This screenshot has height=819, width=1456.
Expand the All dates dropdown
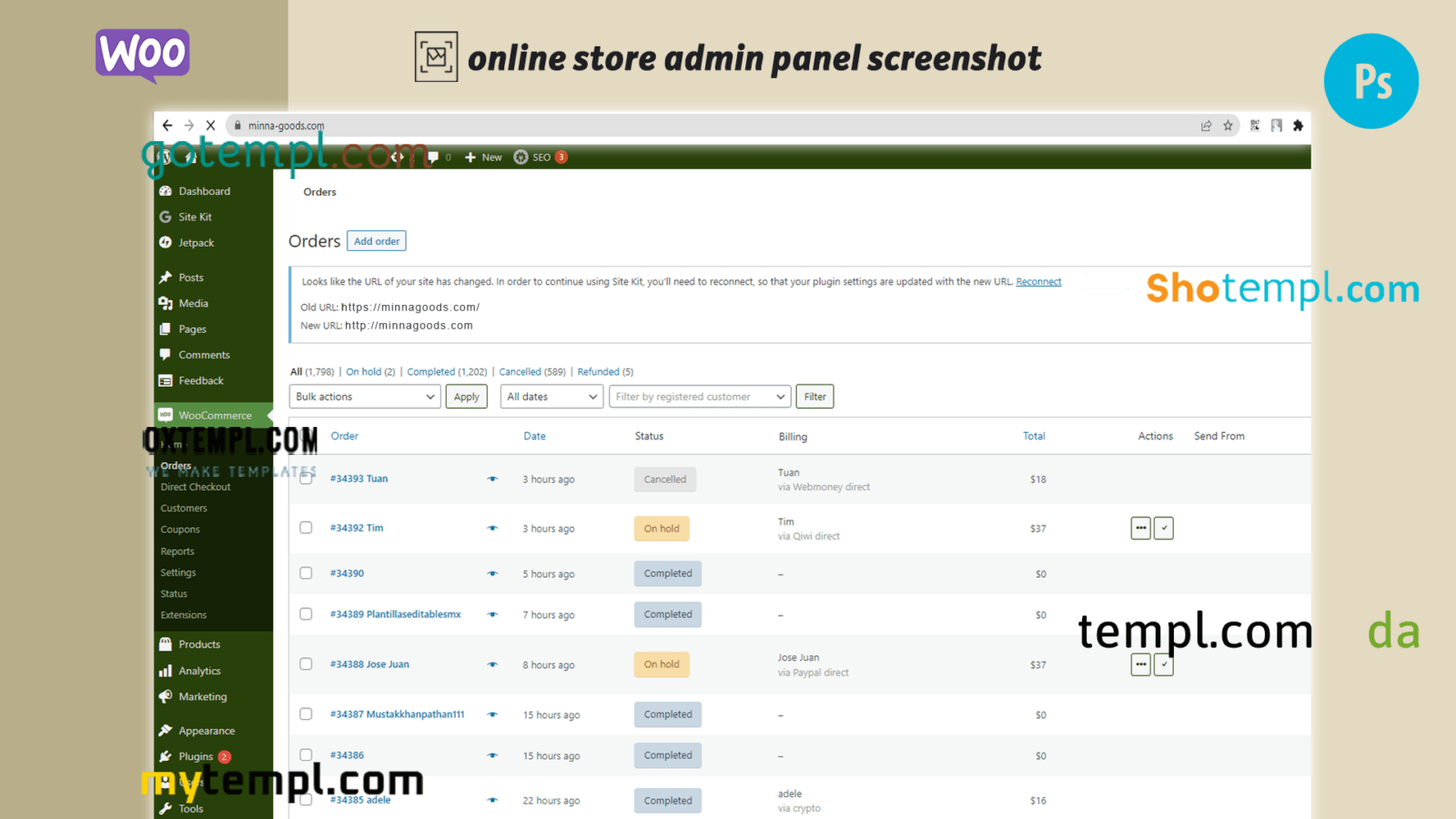pos(551,397)
